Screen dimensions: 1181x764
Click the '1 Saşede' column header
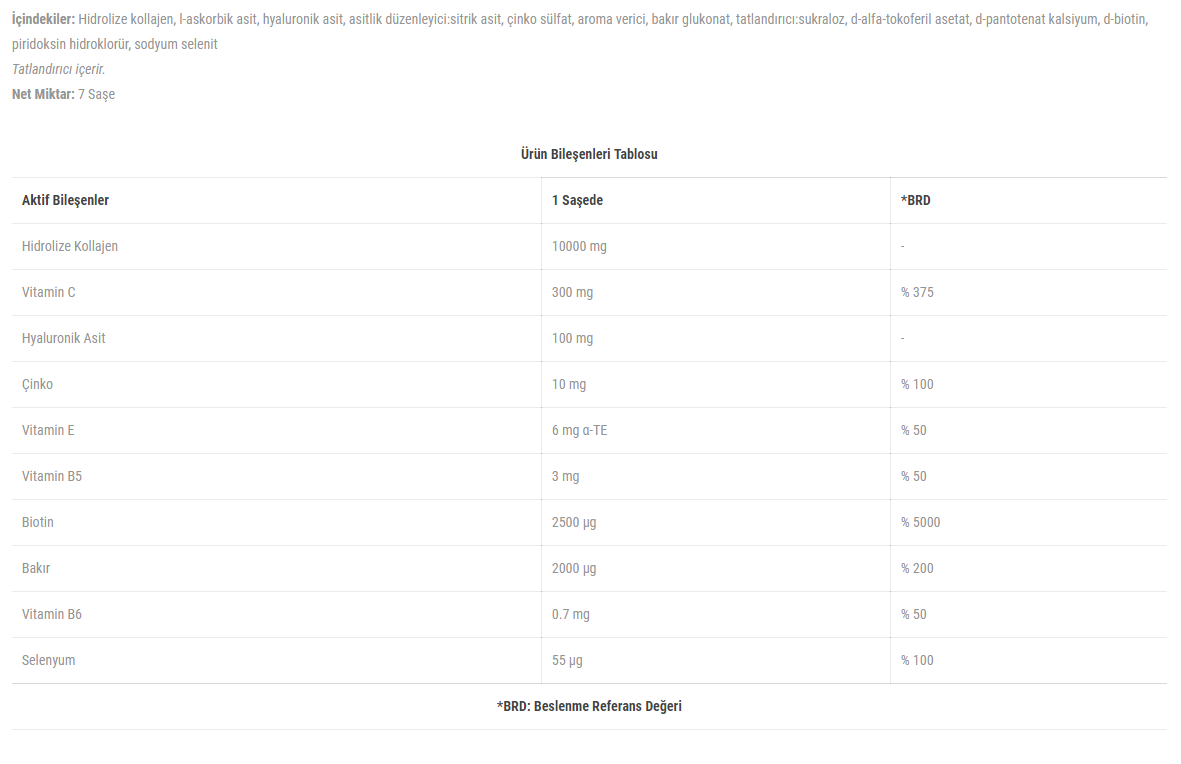577,200
